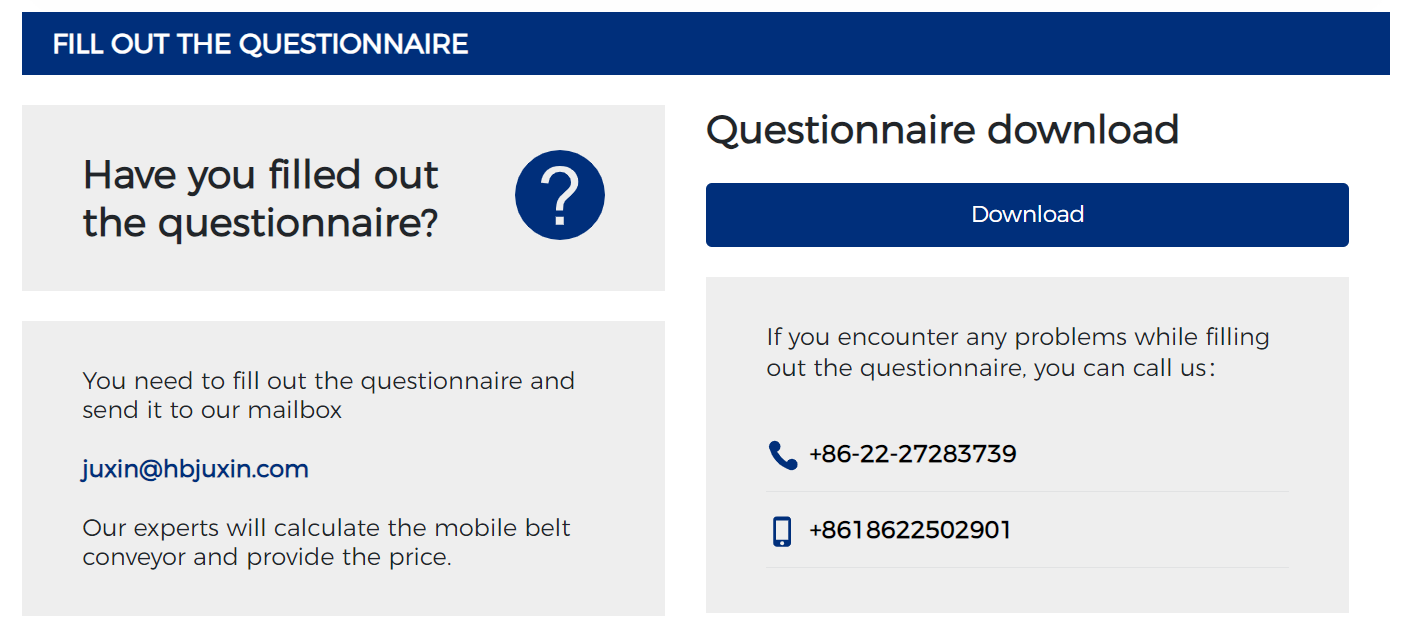Click the round question mark icon
Screen dimensions: 1401x637
560,195
